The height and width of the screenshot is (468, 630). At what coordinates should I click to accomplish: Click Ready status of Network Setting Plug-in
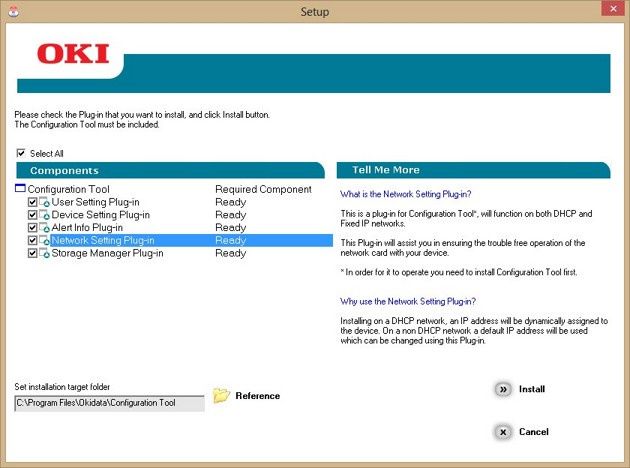point(230,241)
